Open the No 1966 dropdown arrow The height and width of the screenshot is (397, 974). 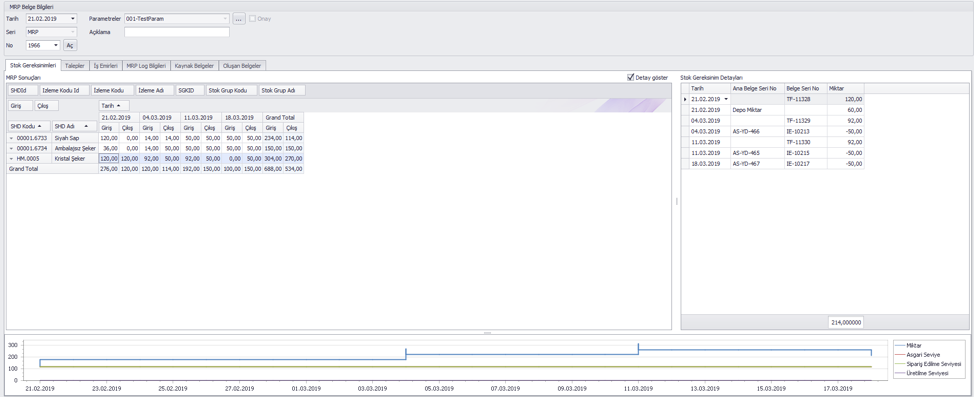tap(57, 45)
